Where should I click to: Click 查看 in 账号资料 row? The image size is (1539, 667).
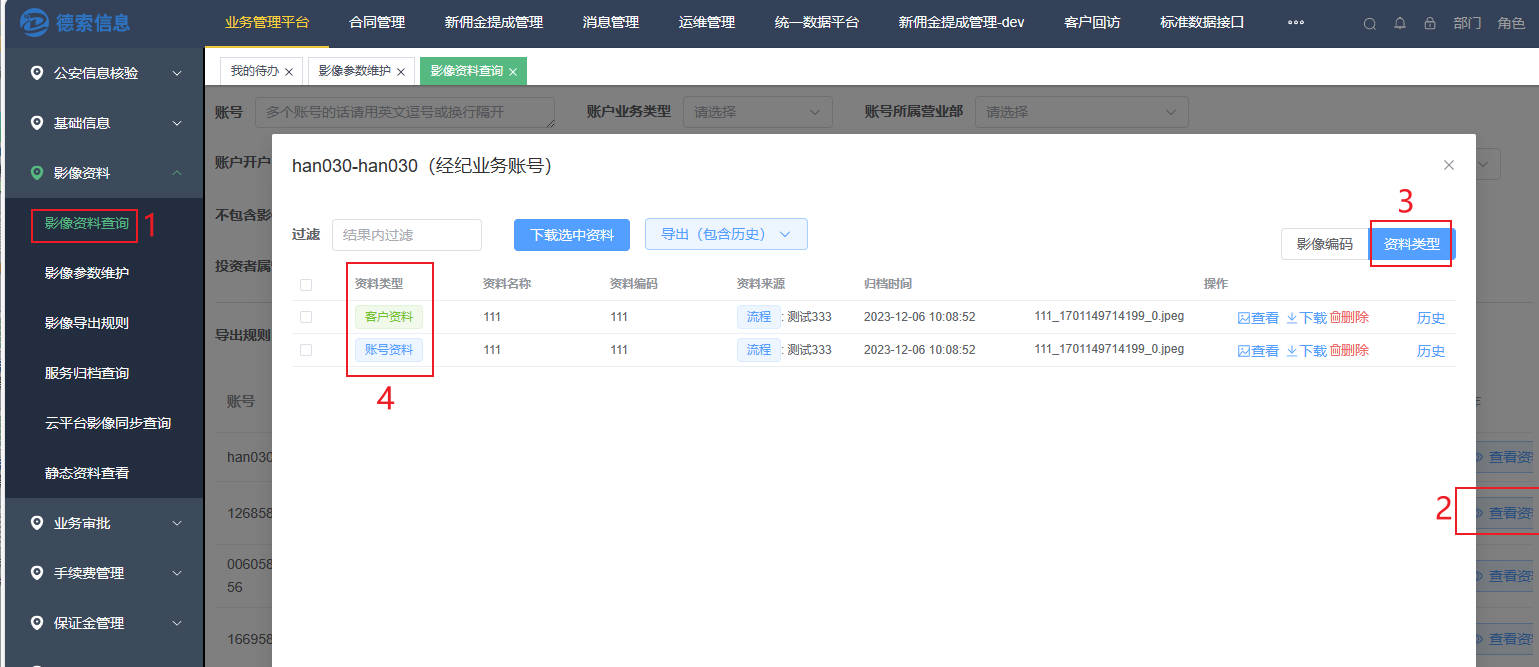[x=1258, y=350]
